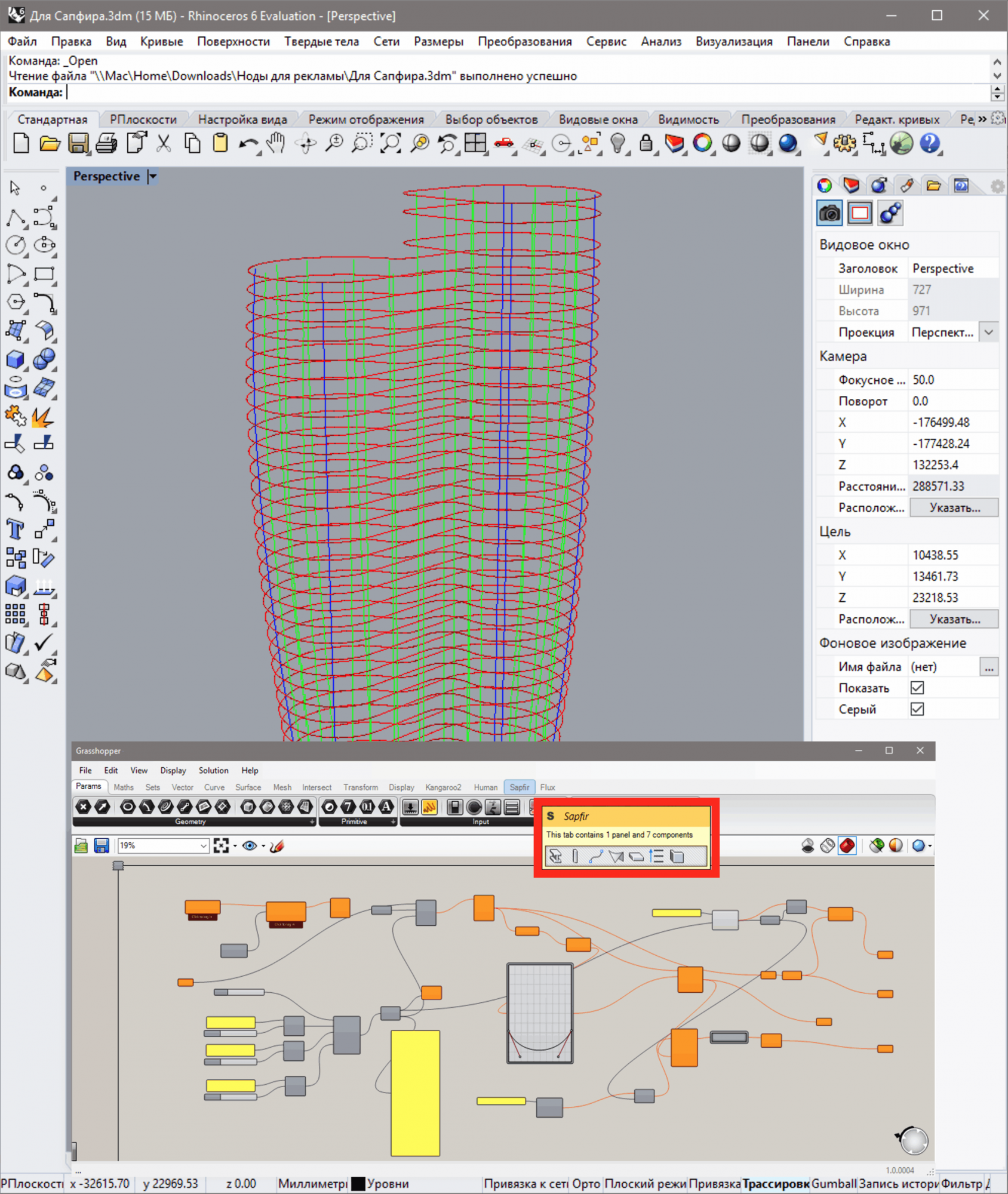
Task: Select the Text tool in left sidebar
Action: [15, 530]
